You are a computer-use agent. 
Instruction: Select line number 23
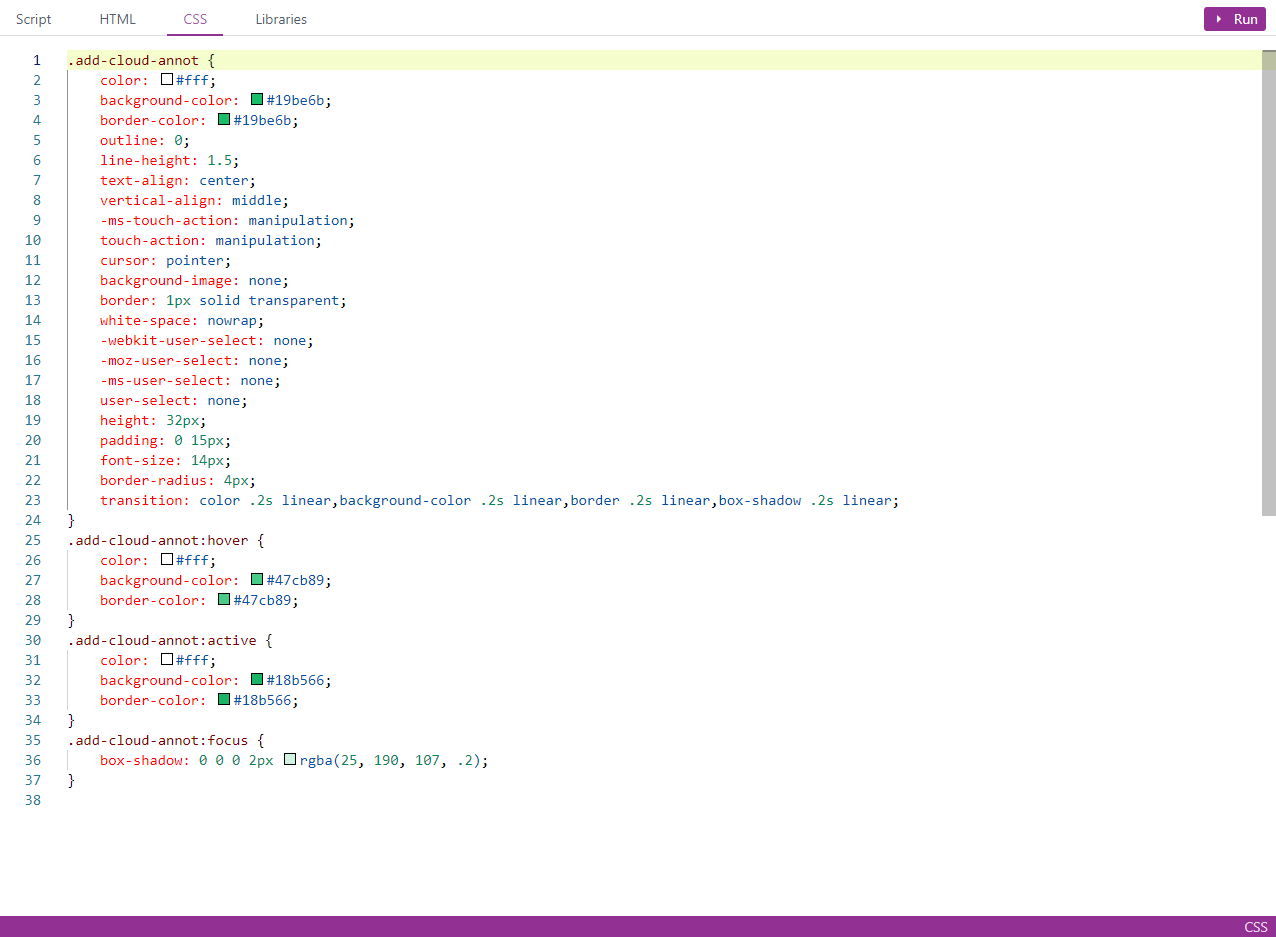tap(32, 500)
